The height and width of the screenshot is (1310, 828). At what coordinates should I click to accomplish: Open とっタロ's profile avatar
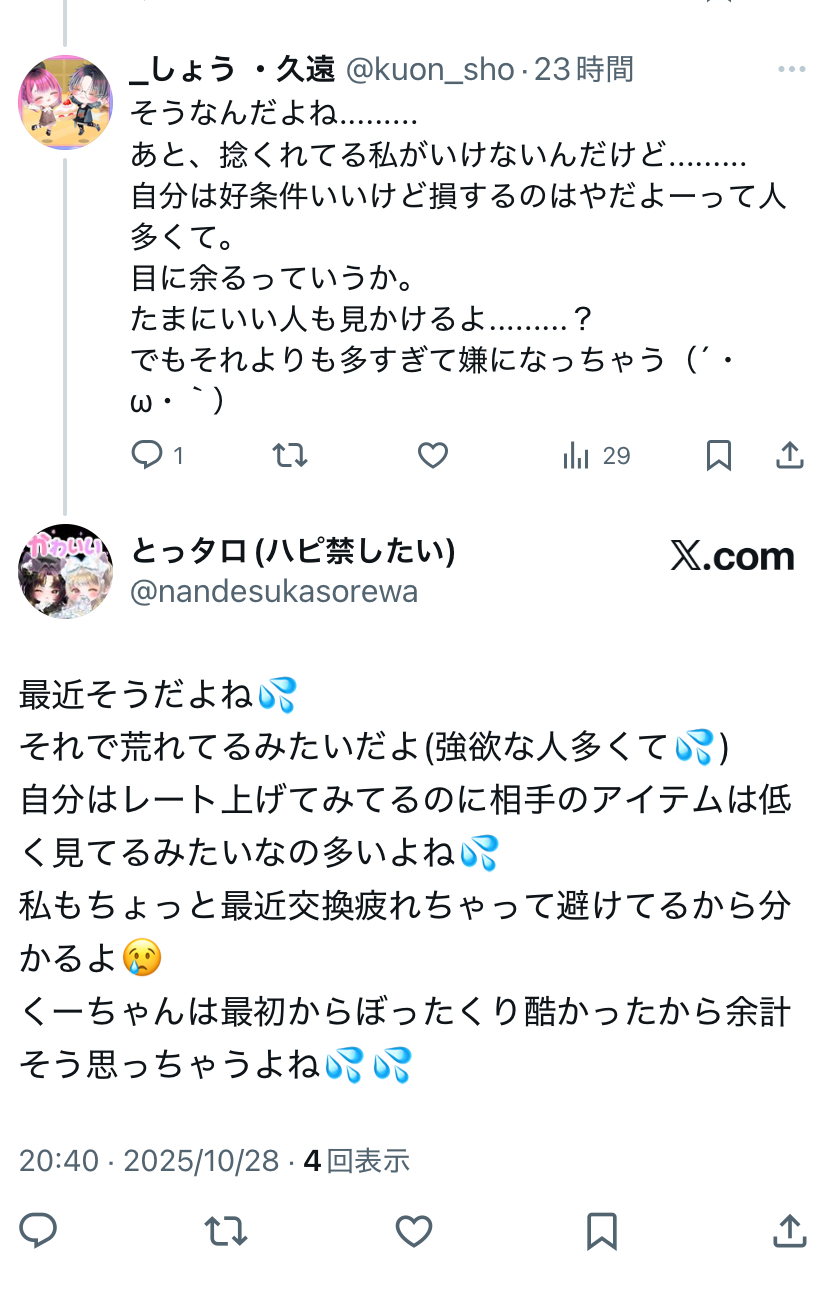click(66, 571)
